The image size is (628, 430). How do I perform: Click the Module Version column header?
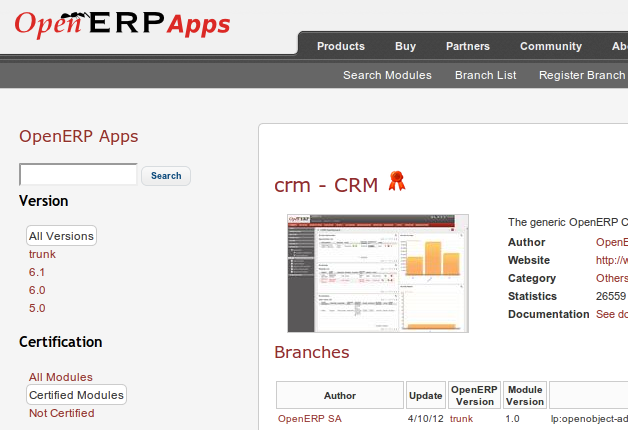pyautogui.click(x=525, y=395)
